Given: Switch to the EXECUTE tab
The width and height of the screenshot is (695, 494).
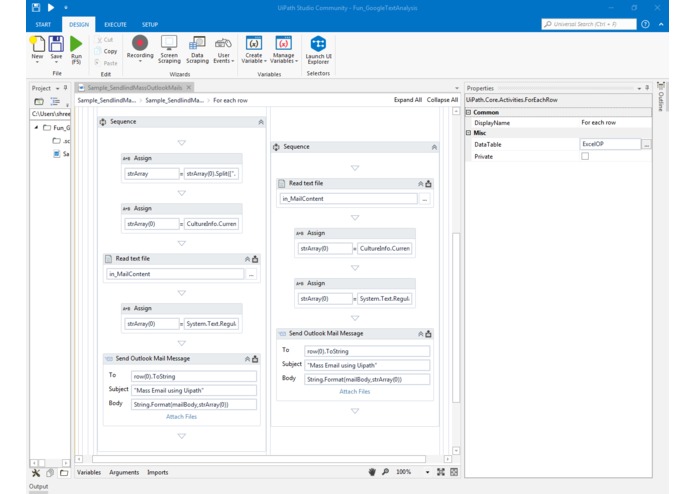Looking at the screenshot, I should [x=115, y=24].
